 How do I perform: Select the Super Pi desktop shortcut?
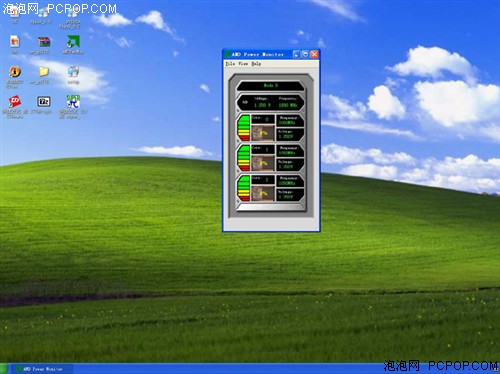pos(73,106)
